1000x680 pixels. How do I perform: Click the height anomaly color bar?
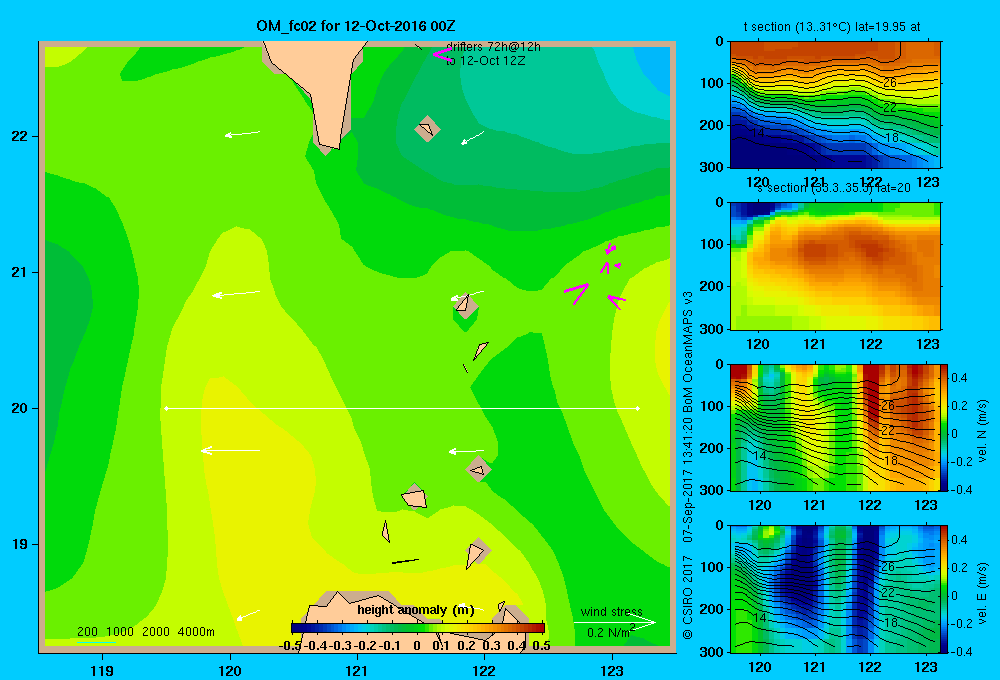coord(418,628)
